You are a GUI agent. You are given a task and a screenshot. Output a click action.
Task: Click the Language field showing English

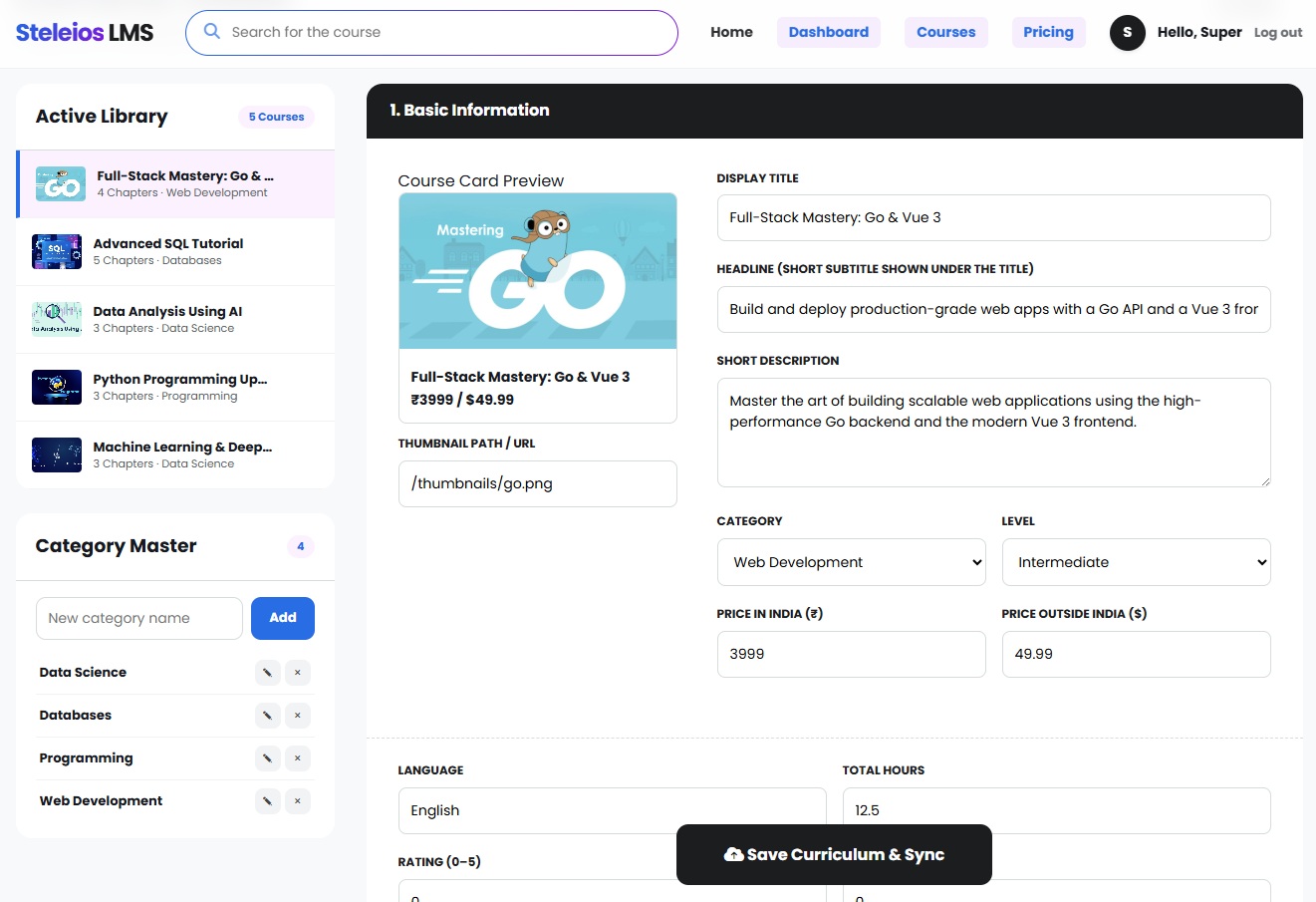coord(612,810)
